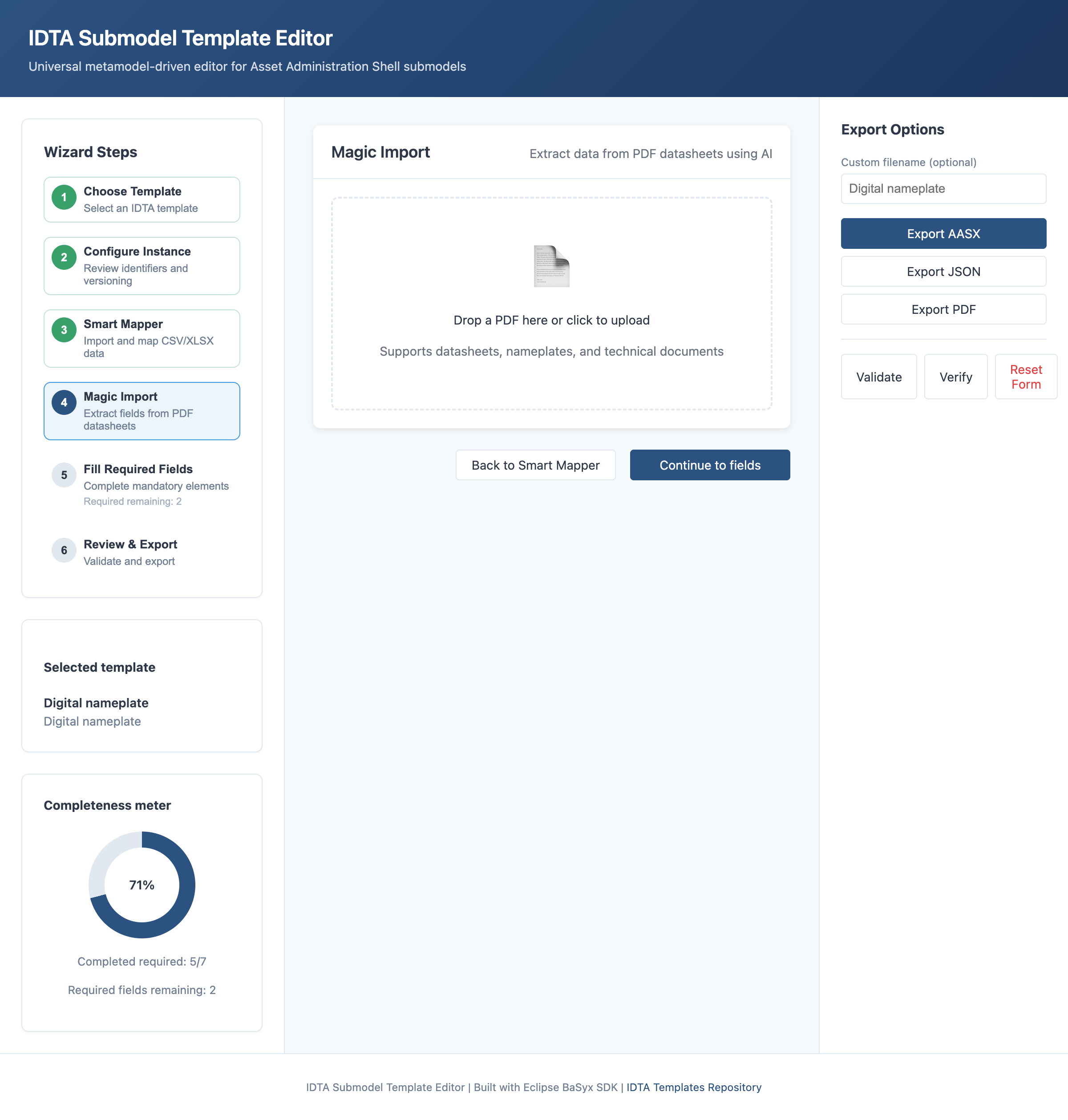Focus the custom filename input field
This screenshot has height=1120, width=1068.
[x=943, y=188]
